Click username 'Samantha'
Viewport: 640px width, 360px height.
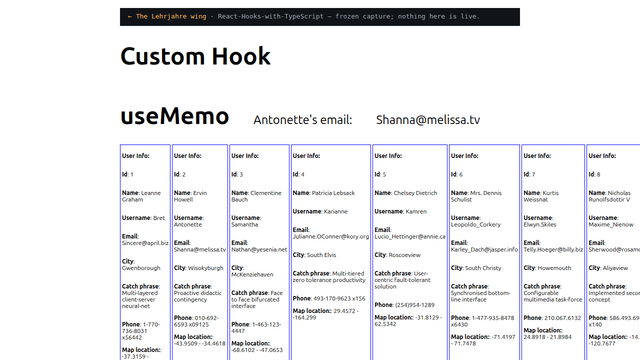(x=244, y=224)
